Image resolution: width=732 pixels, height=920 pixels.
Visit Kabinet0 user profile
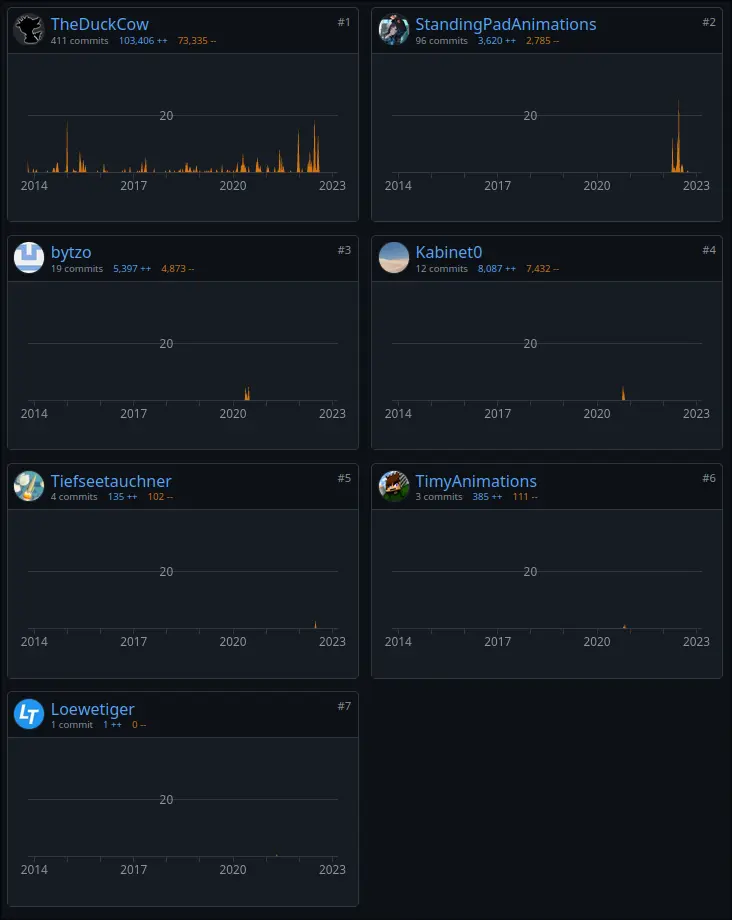click(449, 252)
